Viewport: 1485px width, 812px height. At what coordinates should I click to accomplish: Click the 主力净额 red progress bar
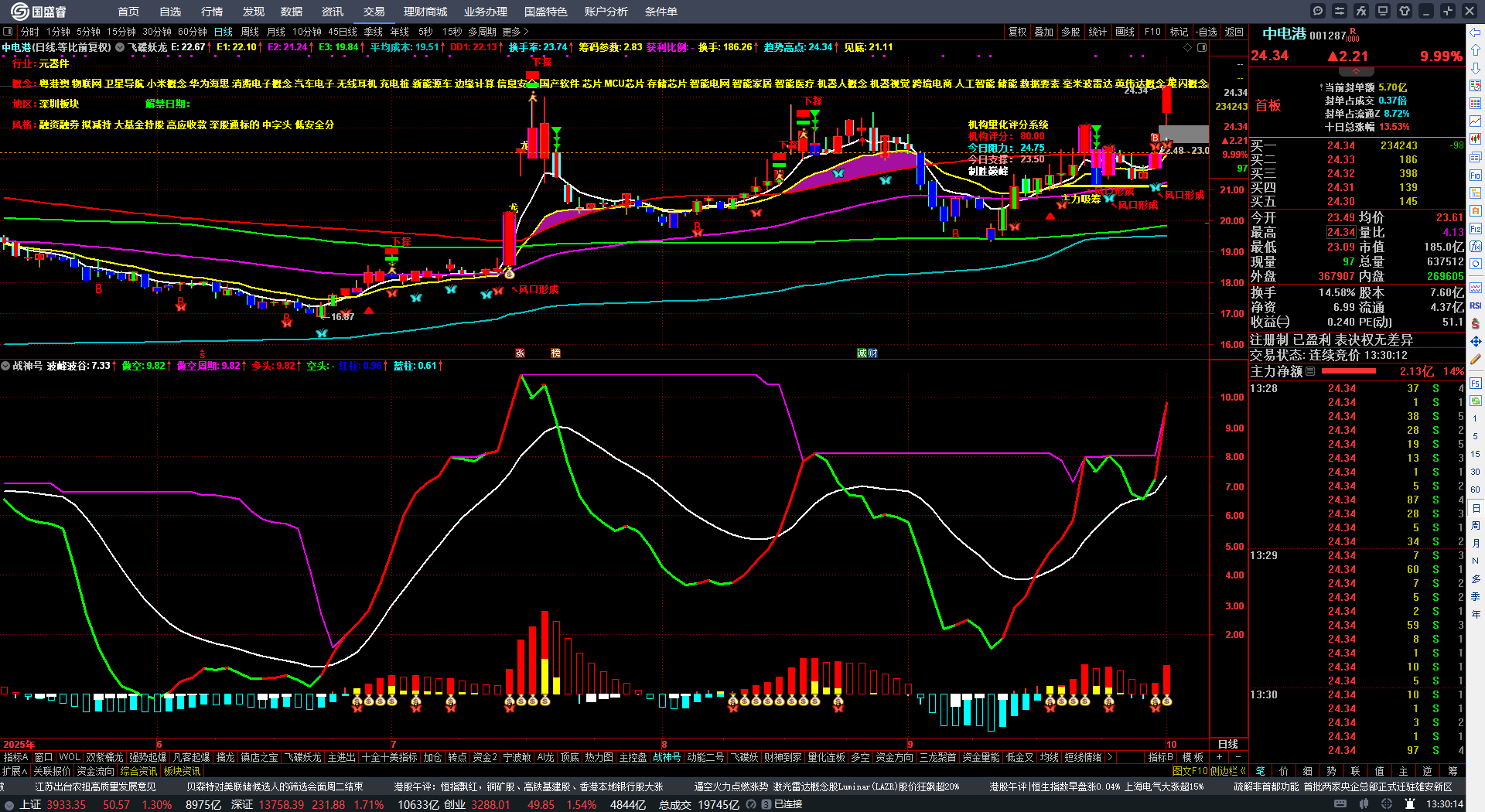1347,371
